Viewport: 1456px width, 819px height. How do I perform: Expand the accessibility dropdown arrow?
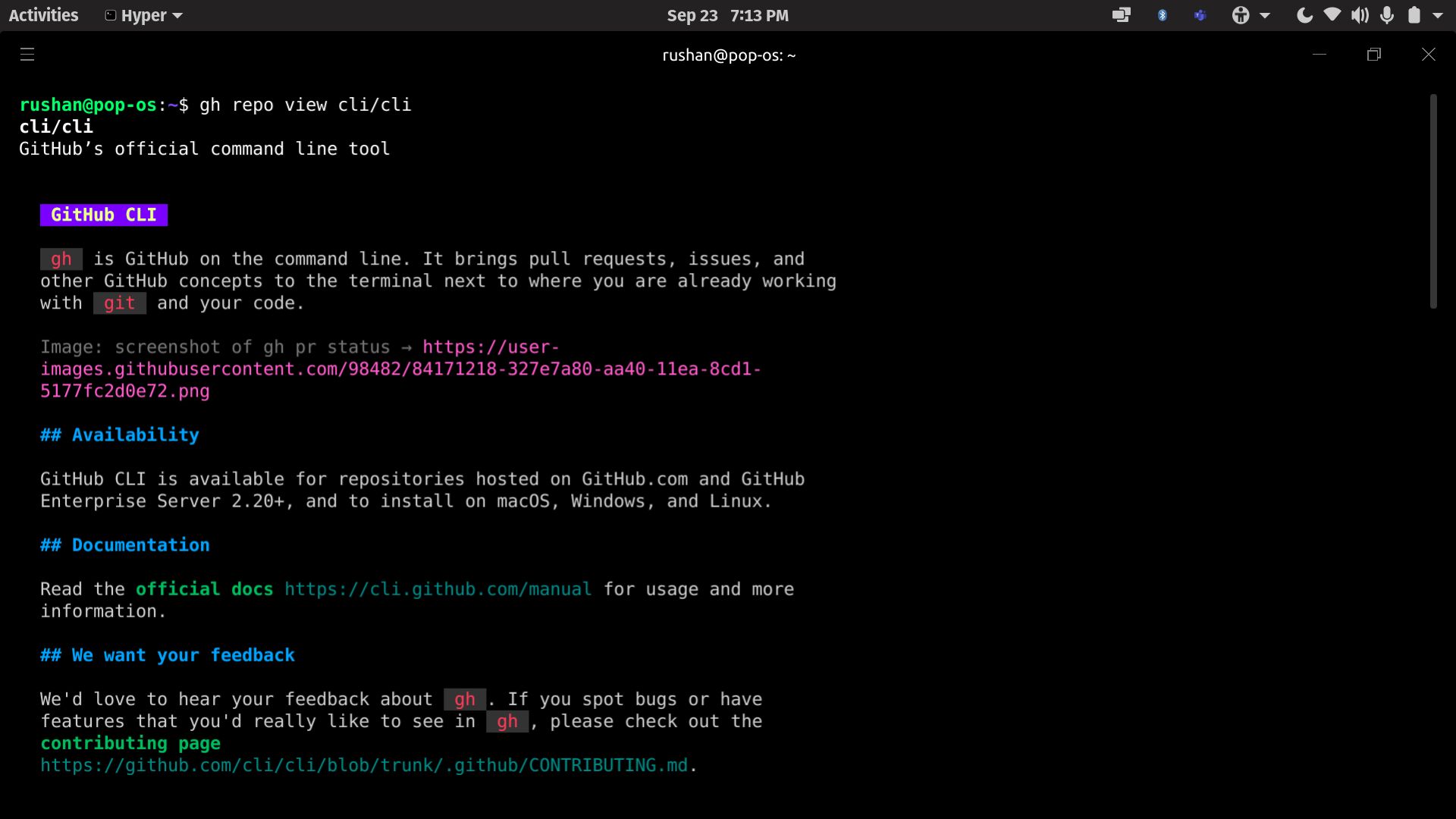(x=1265, y=15)
